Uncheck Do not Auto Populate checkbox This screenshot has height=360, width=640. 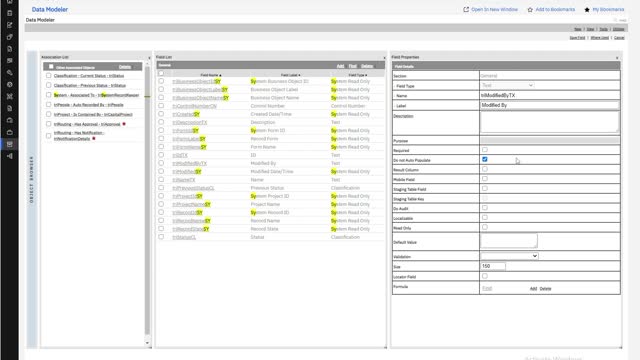(x=484, y=159)
